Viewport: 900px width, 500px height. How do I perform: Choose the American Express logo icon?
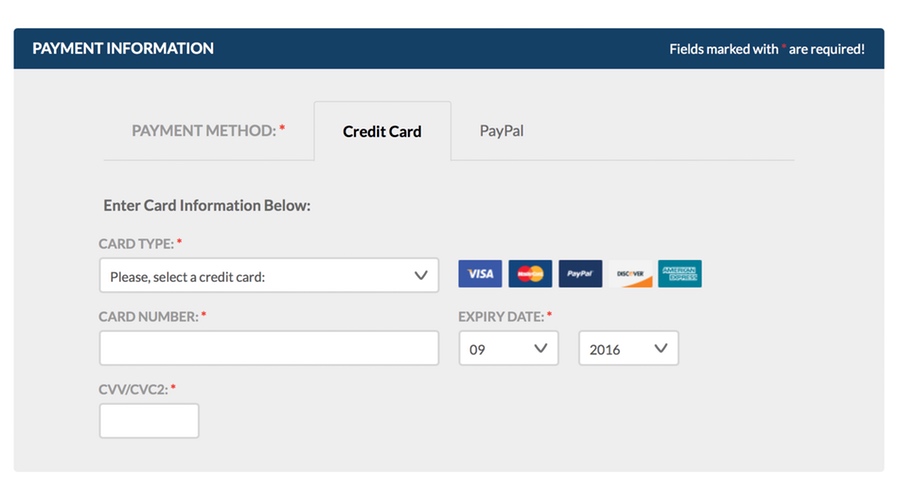coord(680,274)
